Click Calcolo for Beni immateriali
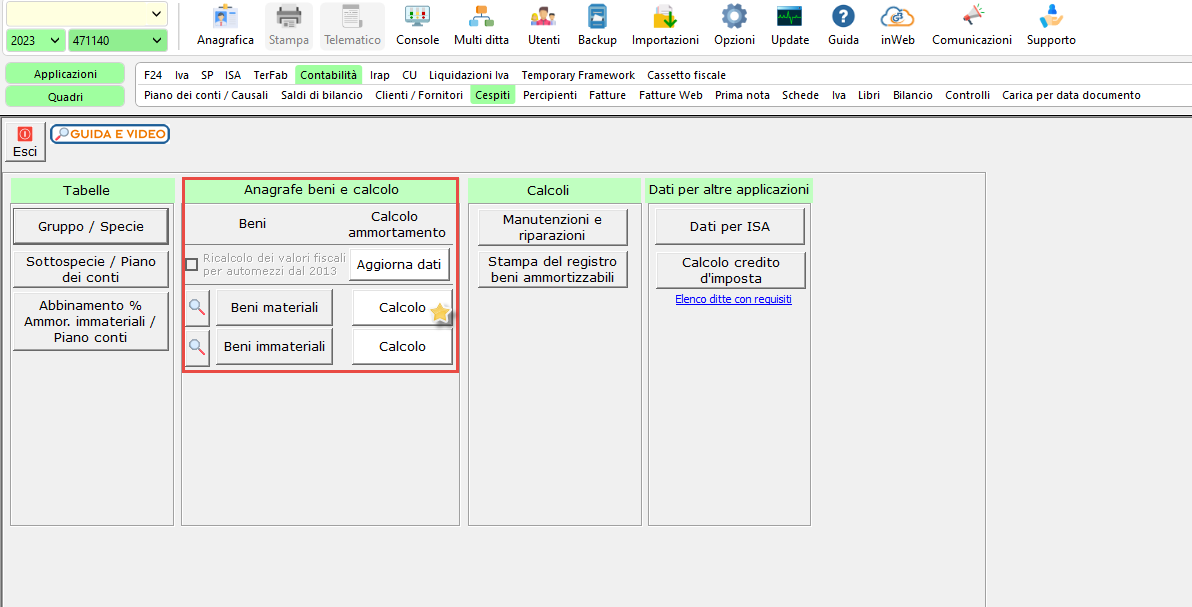 click(x=402, y=347)
